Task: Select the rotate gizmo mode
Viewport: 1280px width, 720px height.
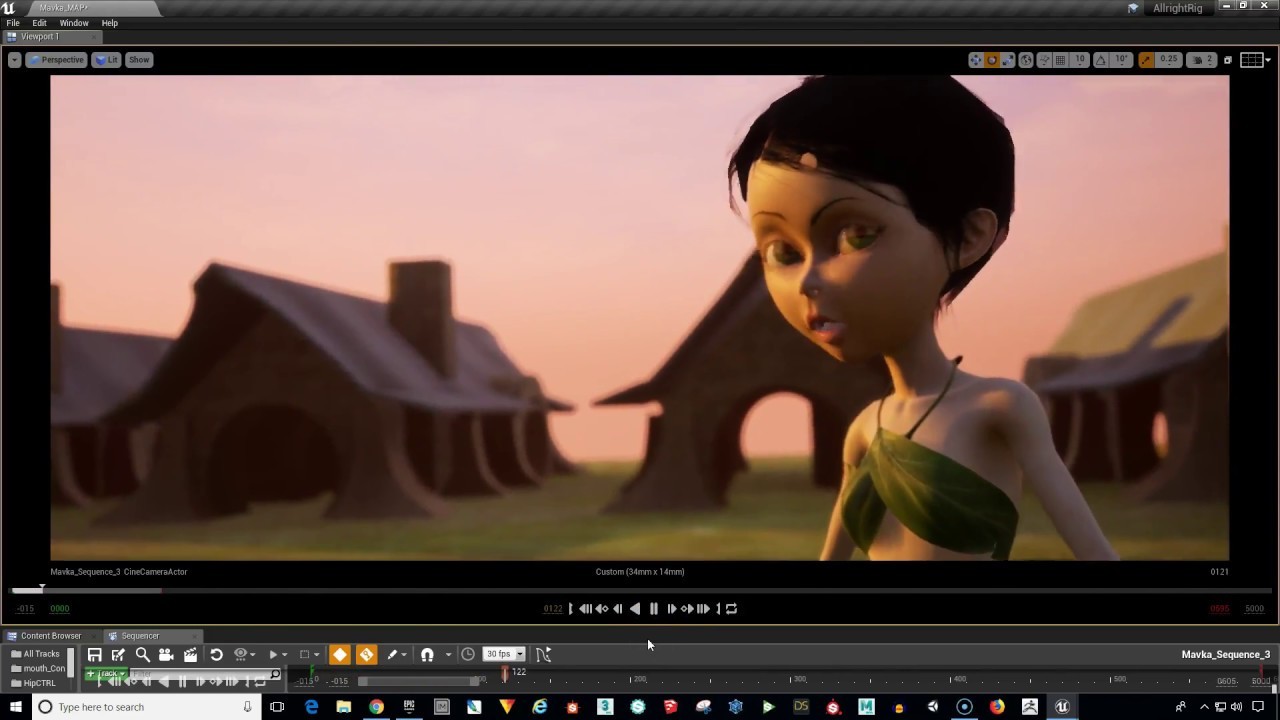Action: tap(992, 60)
